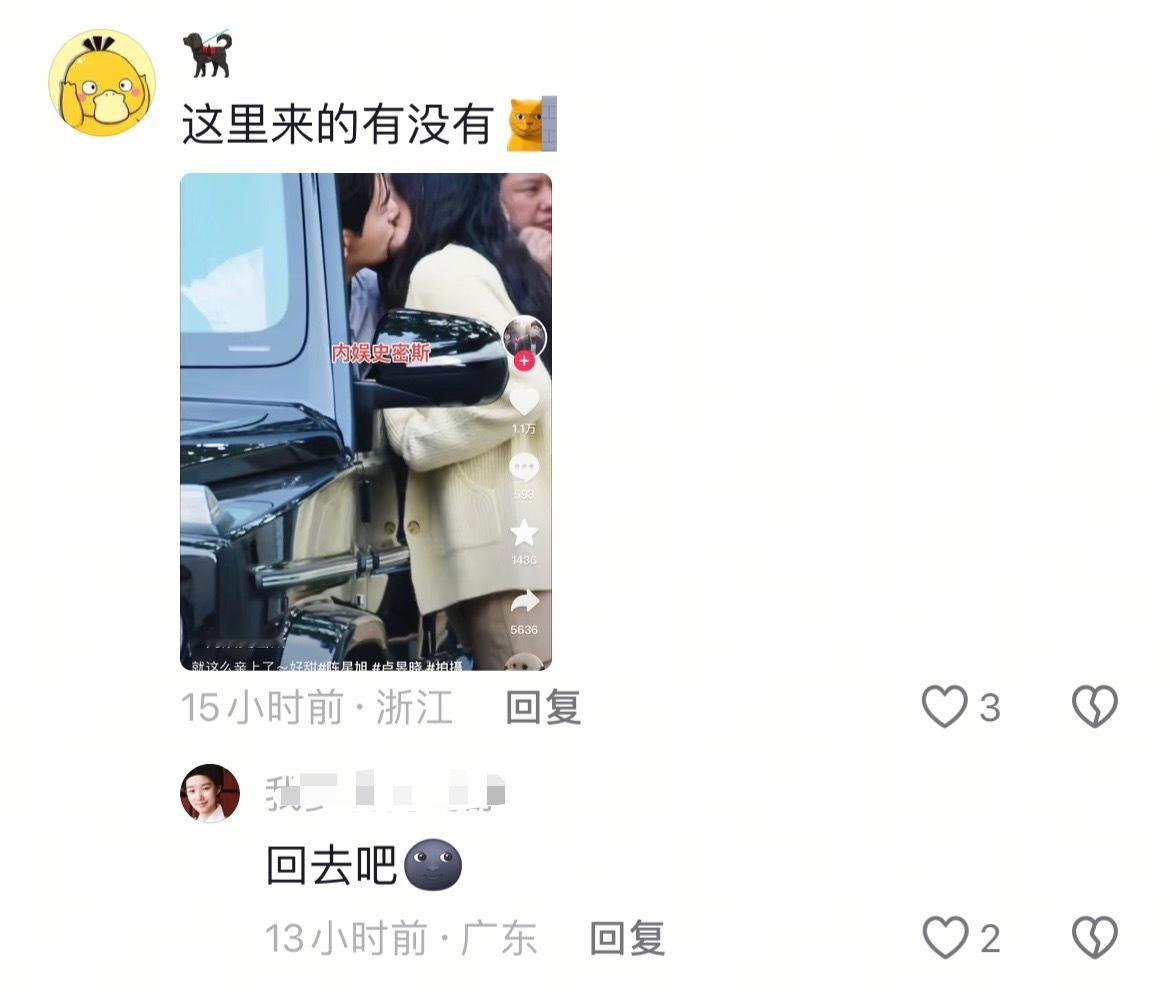
Task: Open the attached video screenshot image
Action: pyautogui.click(x=366, y=422)
